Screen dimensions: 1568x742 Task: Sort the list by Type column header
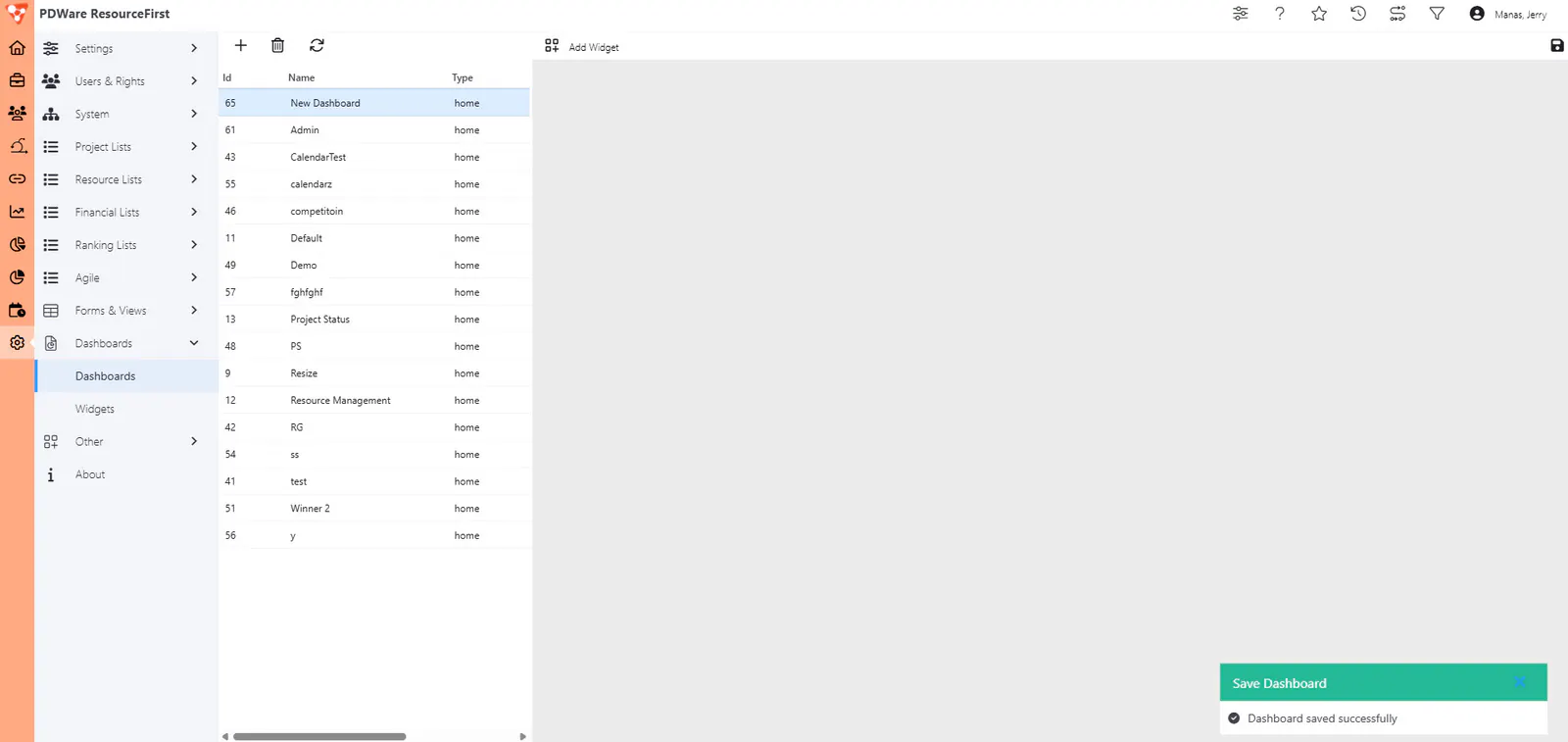[463, 77]
